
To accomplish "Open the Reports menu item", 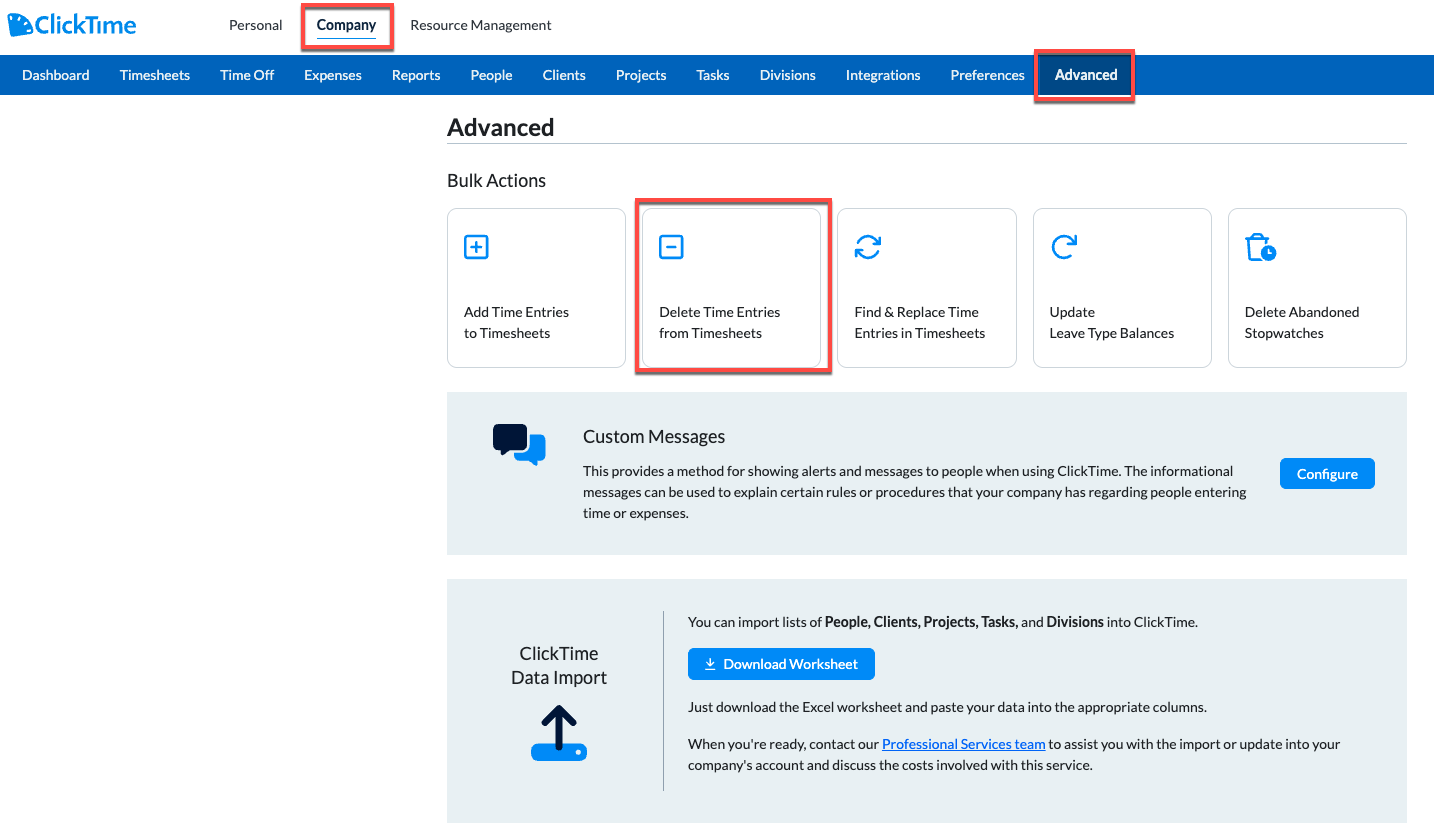I will (416, 75).
